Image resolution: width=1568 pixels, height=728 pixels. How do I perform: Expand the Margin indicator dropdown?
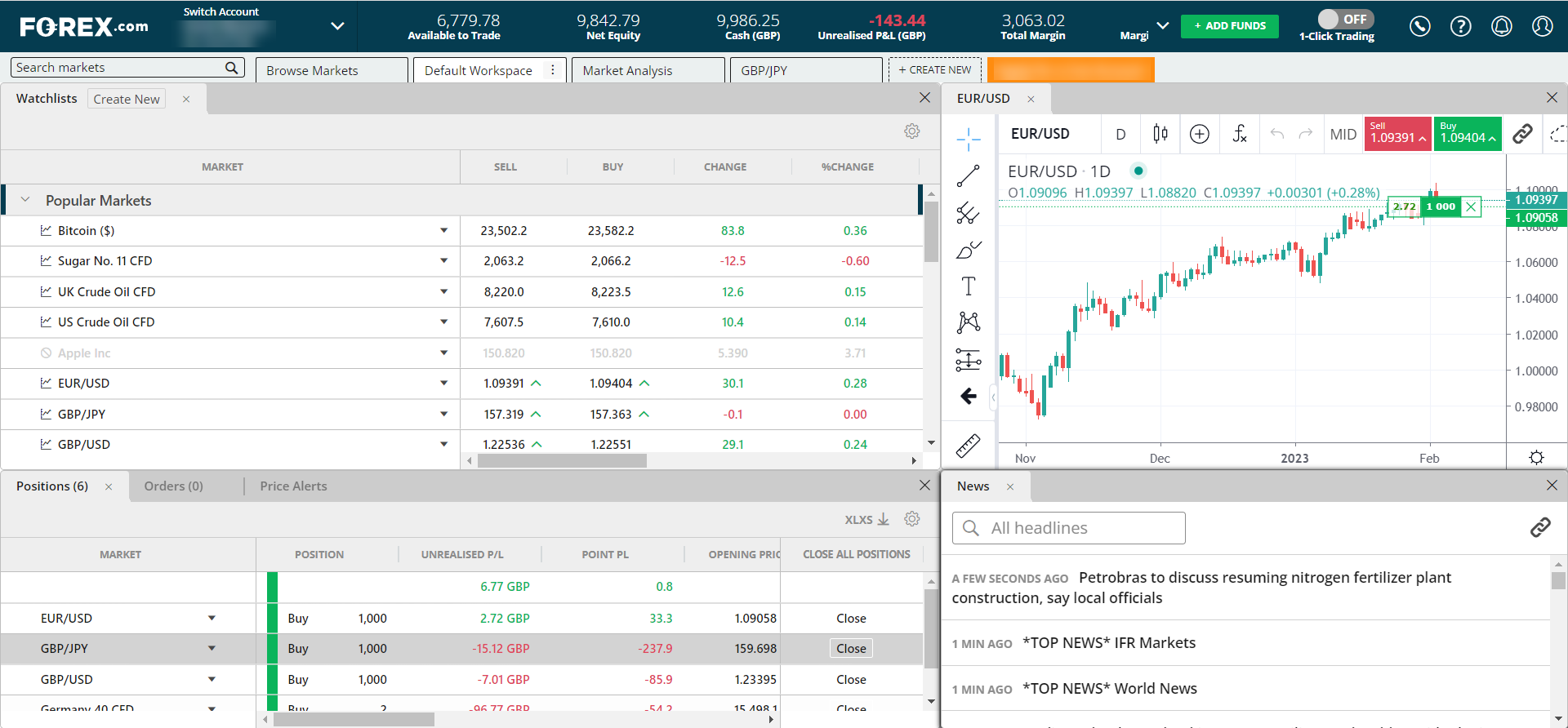1163,26
